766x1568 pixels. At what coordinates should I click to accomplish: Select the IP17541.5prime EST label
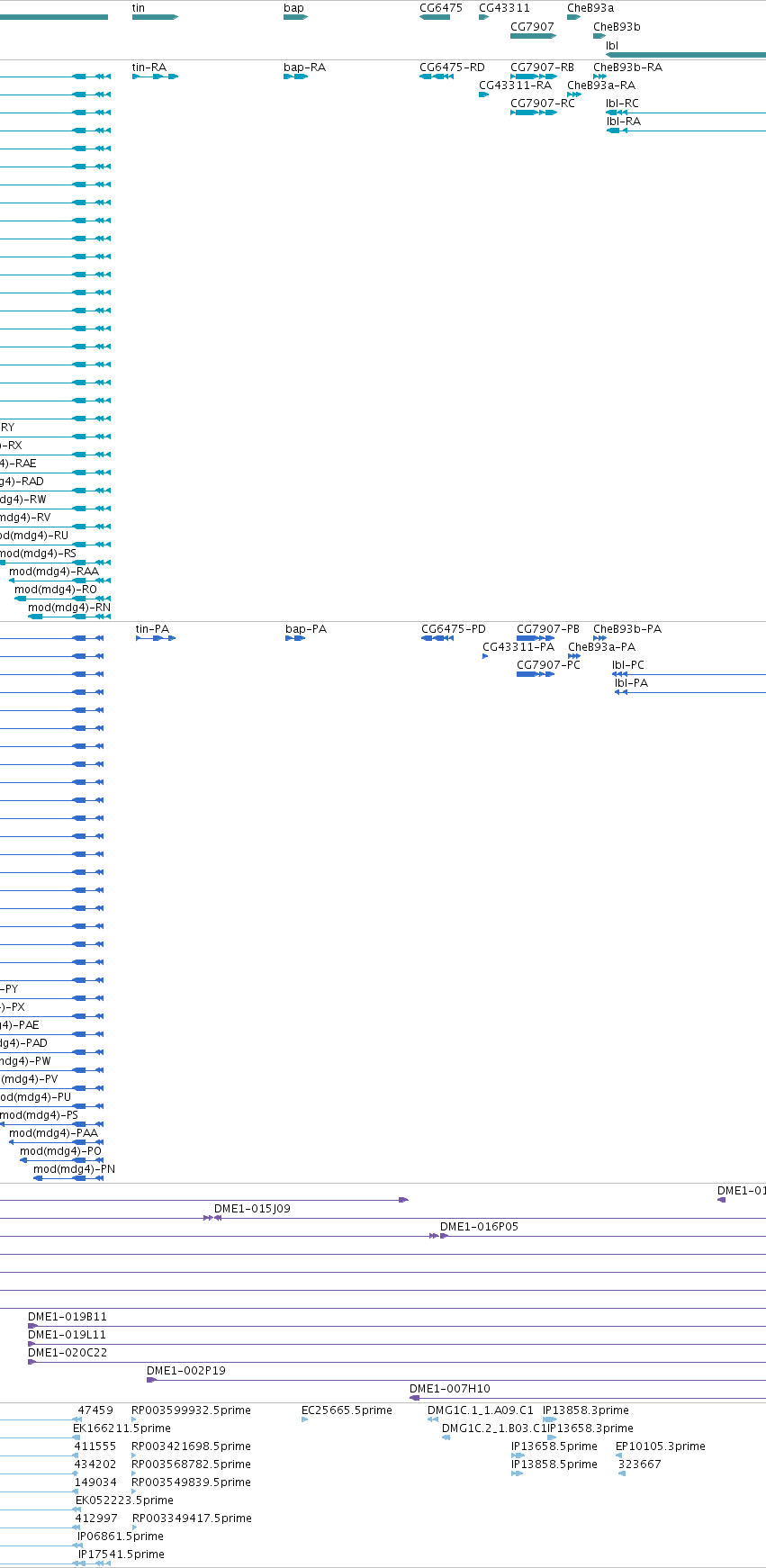click(x=122, y=1554)
